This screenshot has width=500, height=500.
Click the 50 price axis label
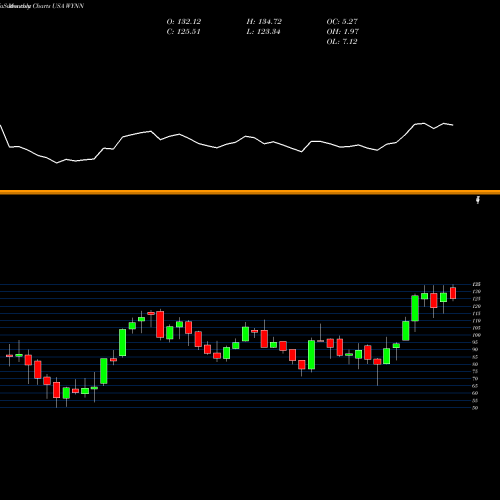click(475, 408)
